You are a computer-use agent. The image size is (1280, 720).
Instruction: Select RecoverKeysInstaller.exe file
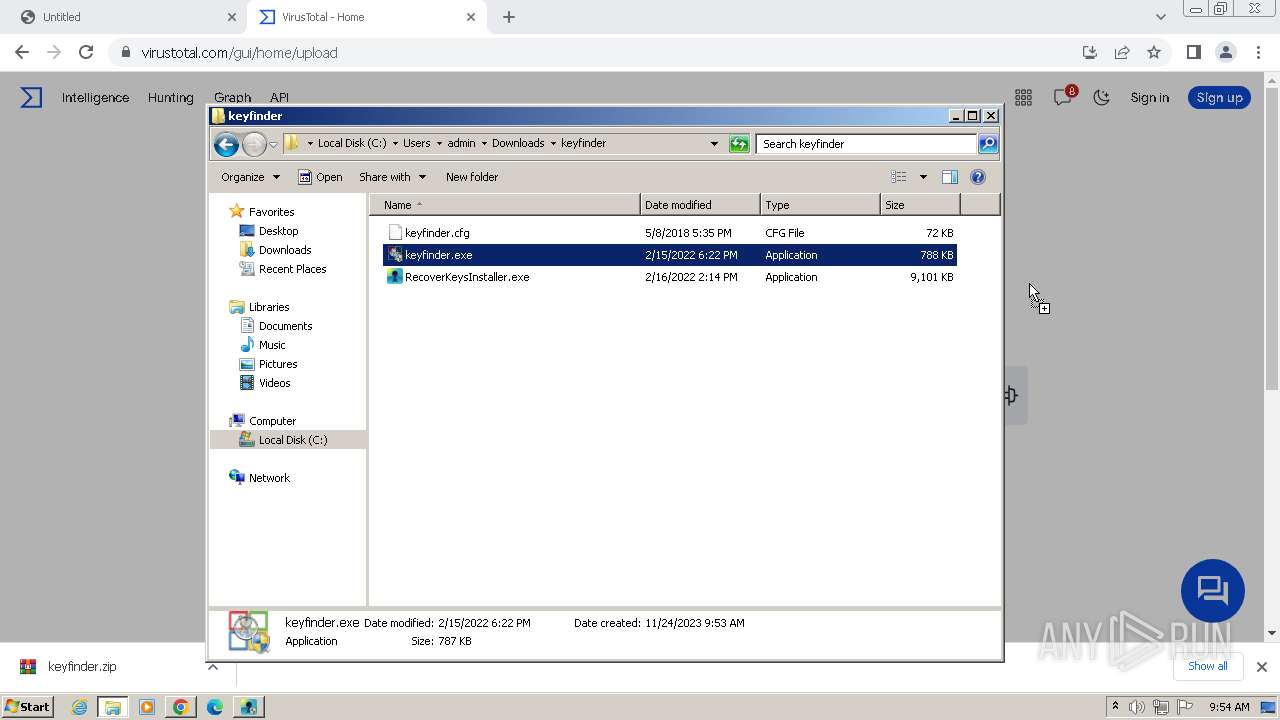[467, 277]
